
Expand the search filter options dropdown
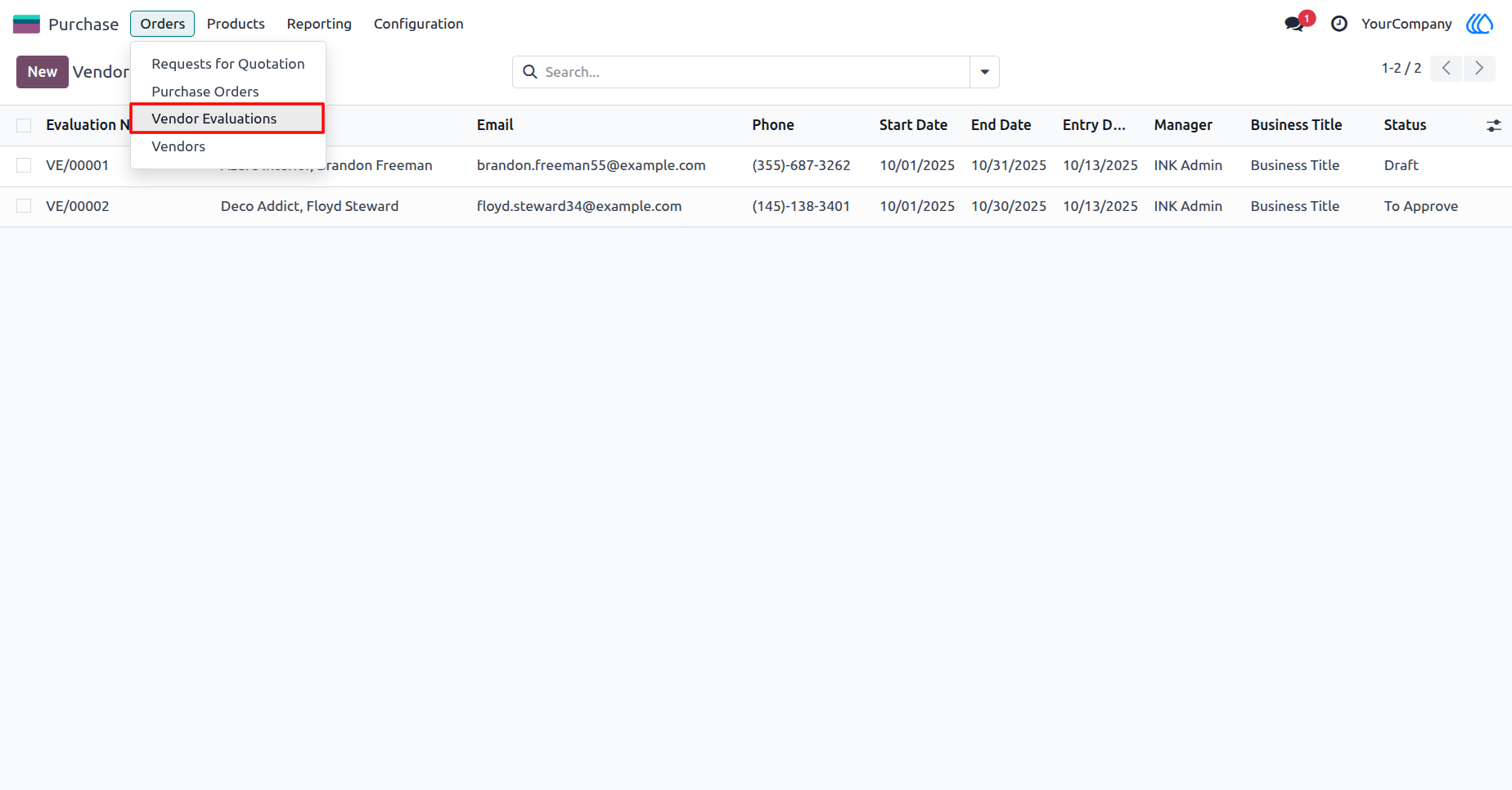click(984, 72)
